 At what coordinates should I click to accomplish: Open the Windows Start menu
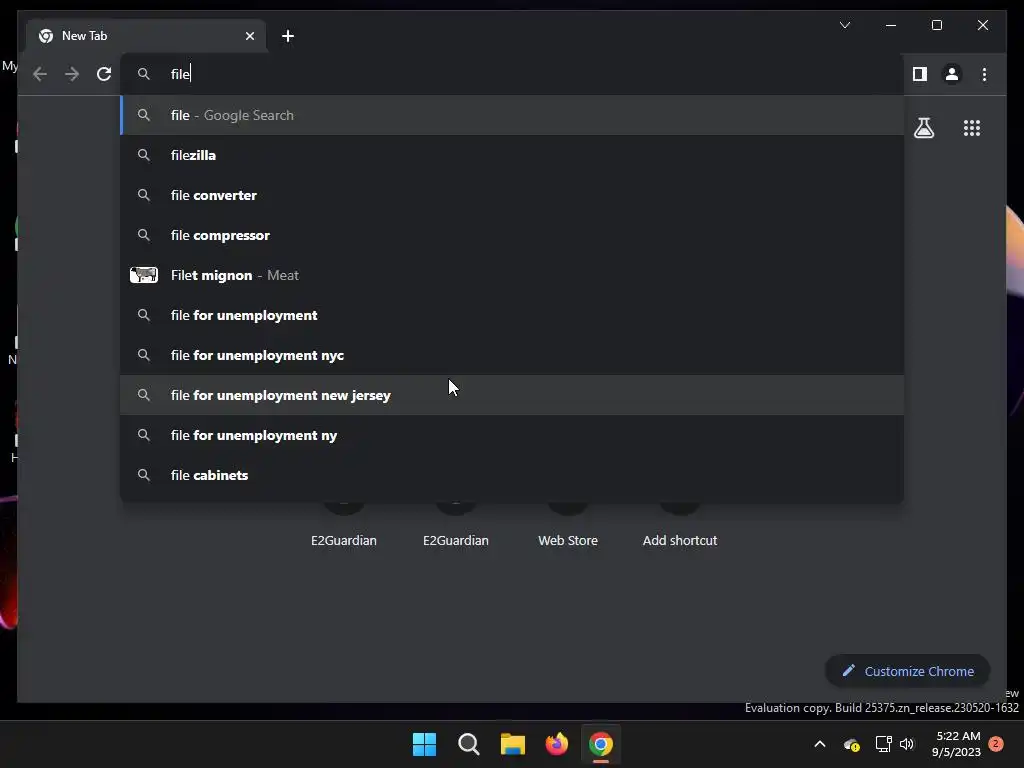[424, 744]
